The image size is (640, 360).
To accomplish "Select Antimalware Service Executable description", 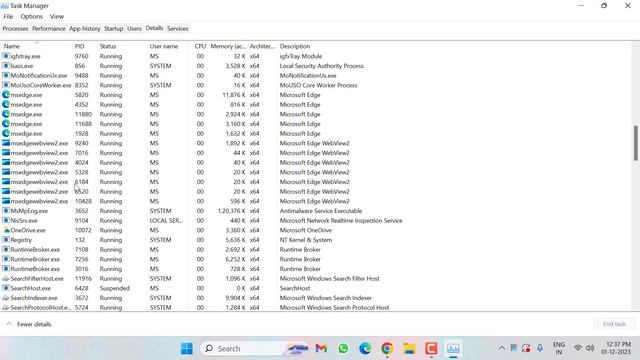I will tap(321, 211).
